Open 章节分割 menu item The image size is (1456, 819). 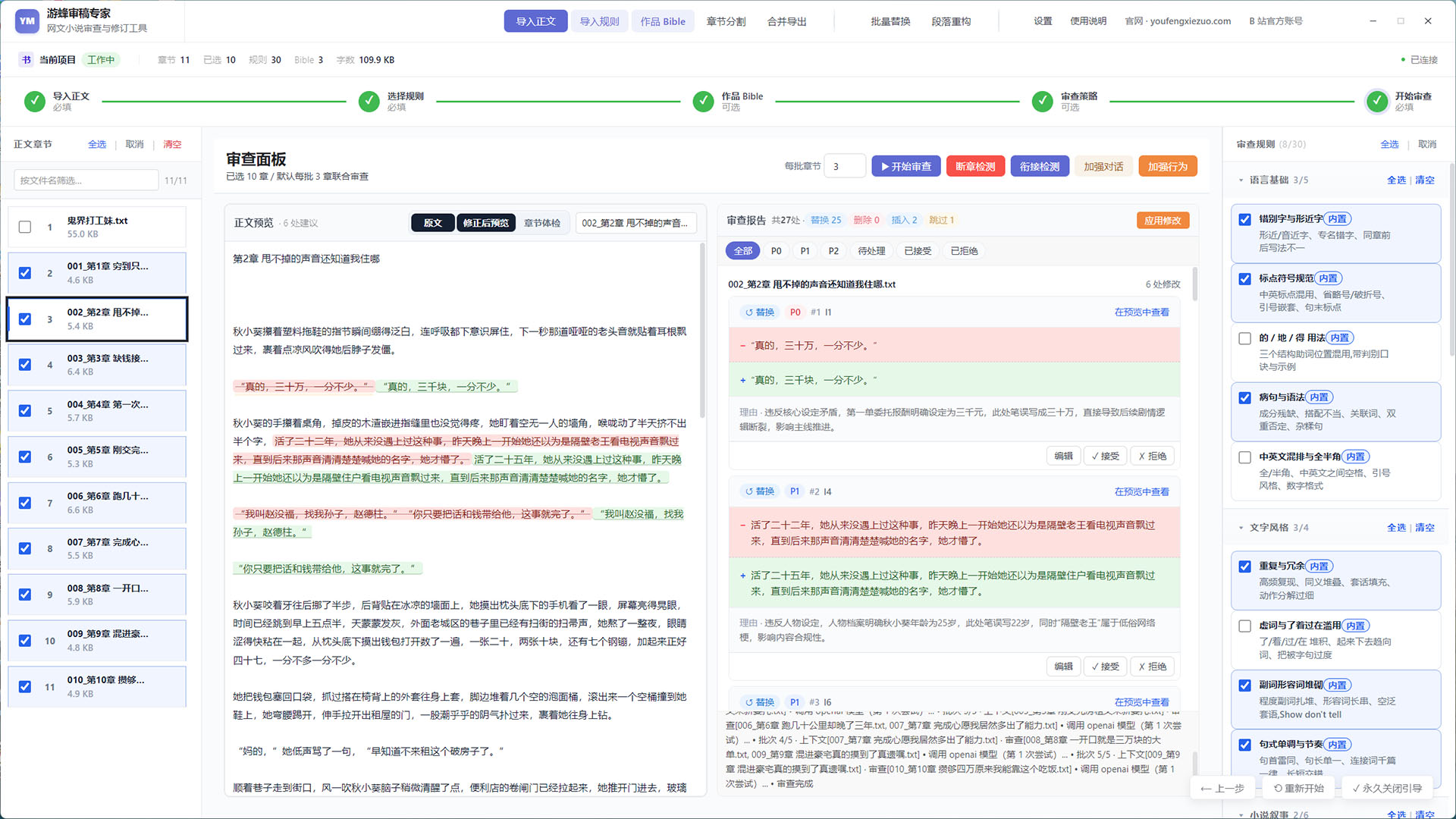point(726,21)
